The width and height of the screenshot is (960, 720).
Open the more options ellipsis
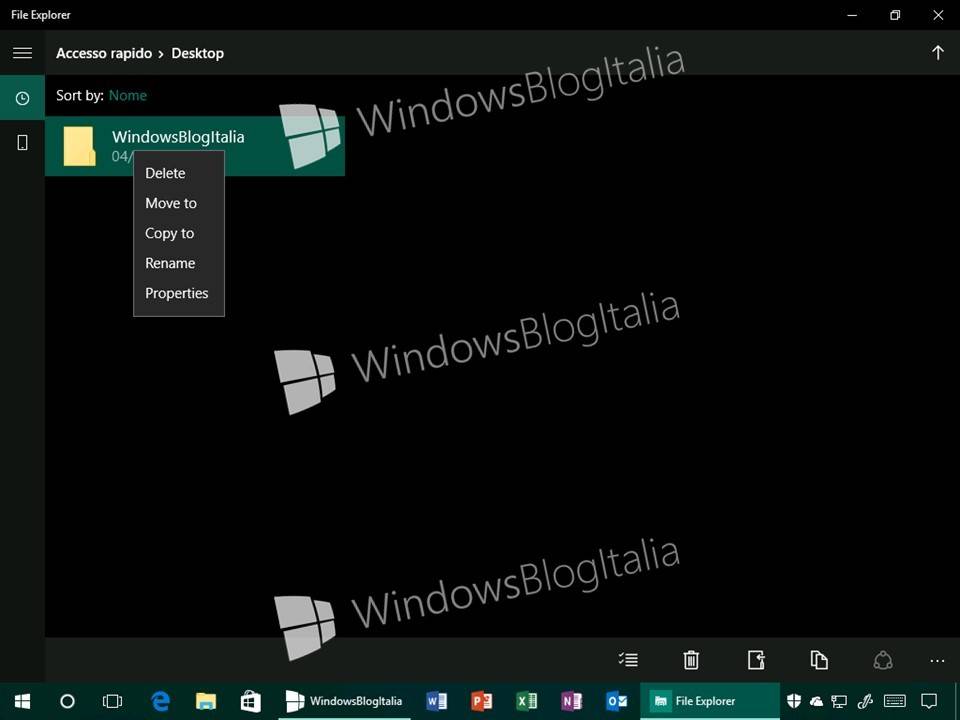(937, 661)
